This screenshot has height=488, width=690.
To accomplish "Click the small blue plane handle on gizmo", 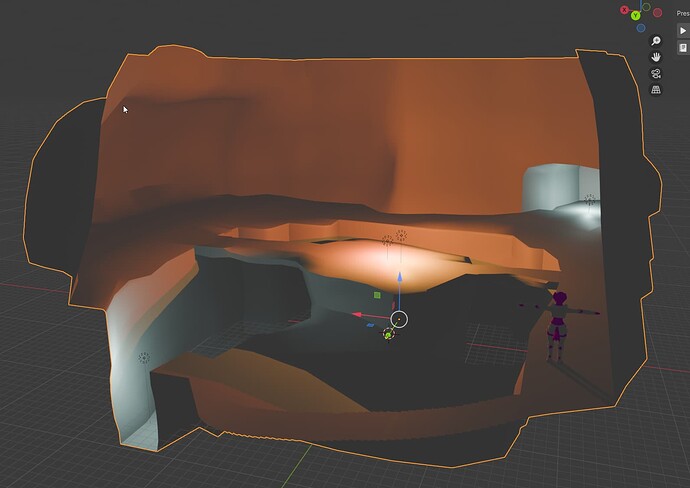I will pos(370,325).
